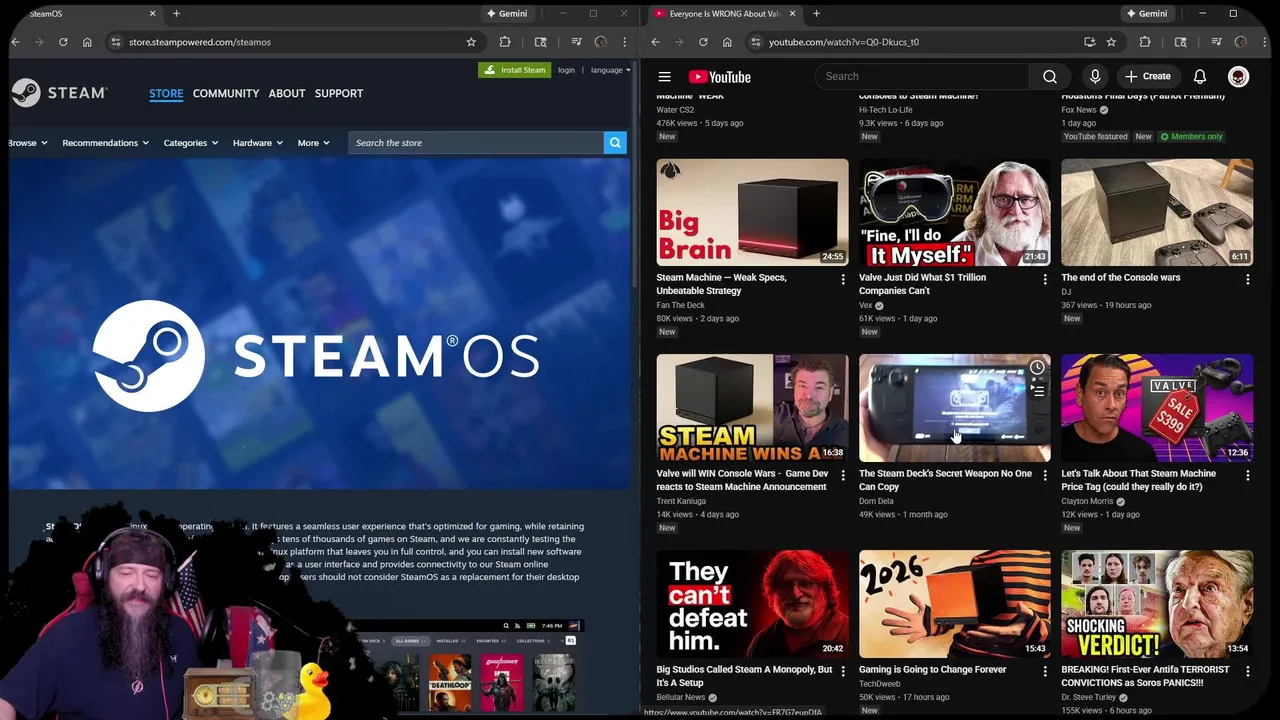1280x720 pixels.
Task: Click the YouTube search magnifier button
Action: tap(1050, 77)
